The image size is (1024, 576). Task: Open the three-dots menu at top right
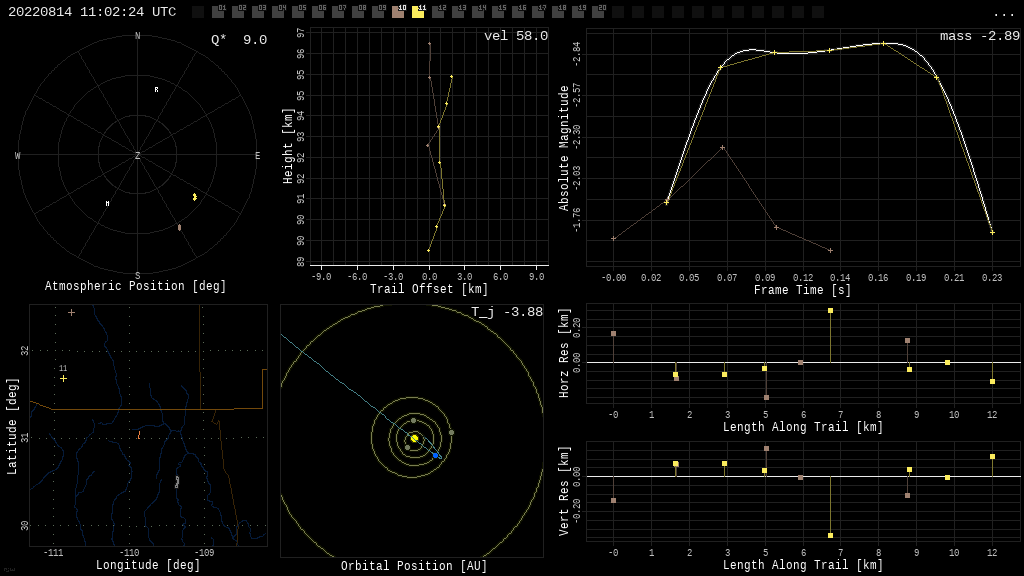(1002, 13)
